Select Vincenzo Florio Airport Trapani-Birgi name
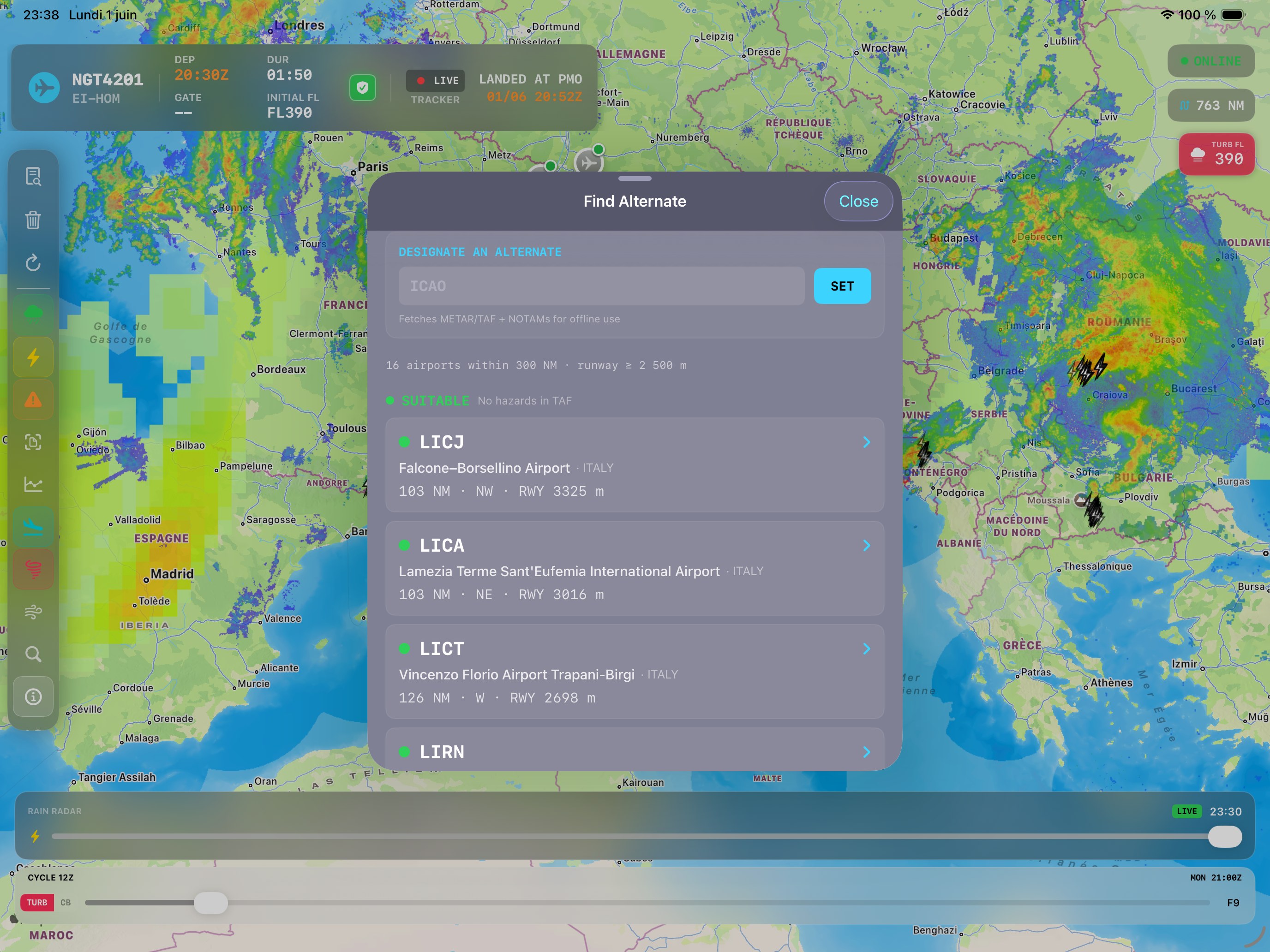The width and height of the screenshot is (1270, 952). click(x=517, y=674)
